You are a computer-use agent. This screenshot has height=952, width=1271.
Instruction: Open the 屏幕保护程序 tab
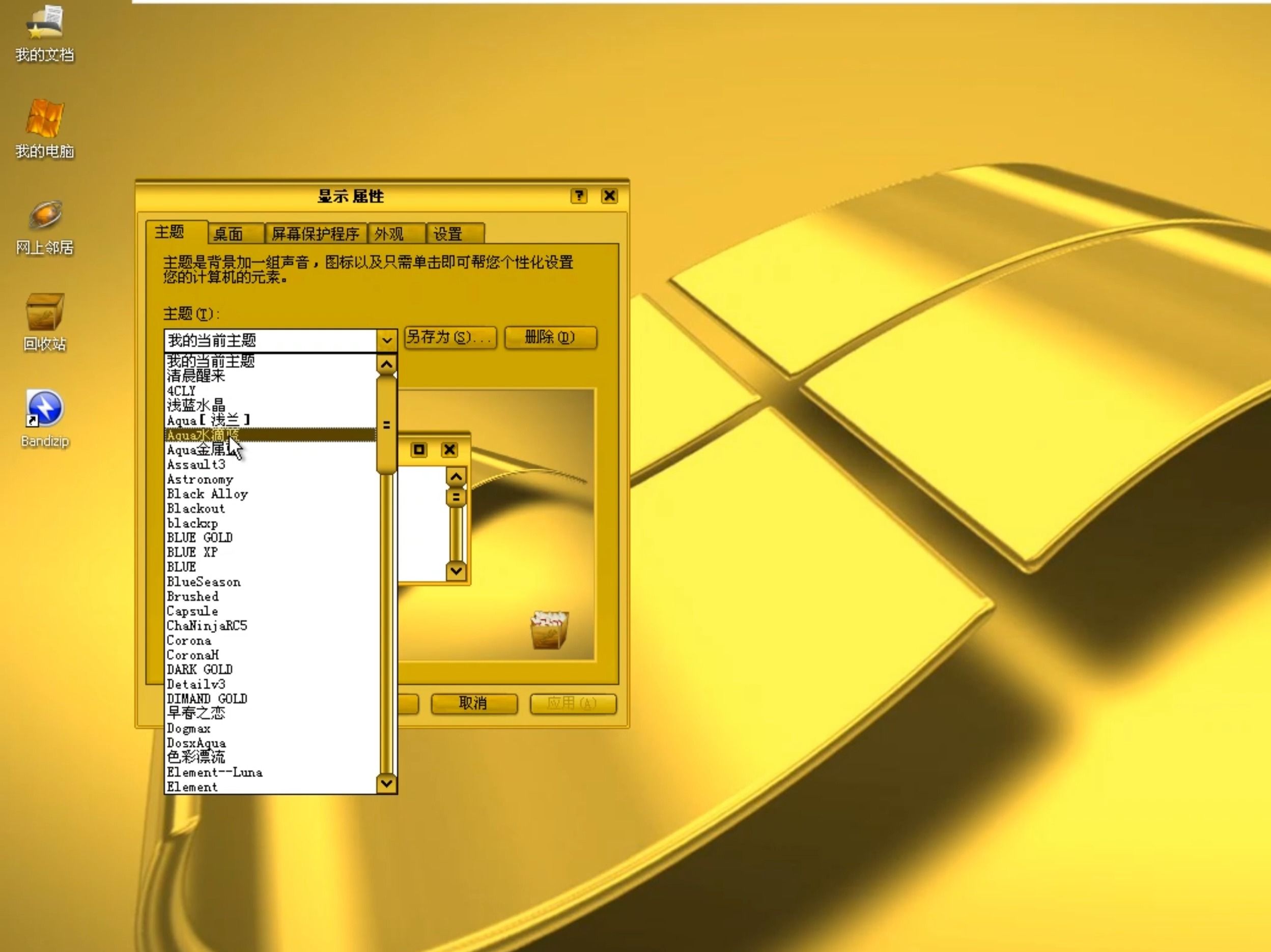pos(316,234)
